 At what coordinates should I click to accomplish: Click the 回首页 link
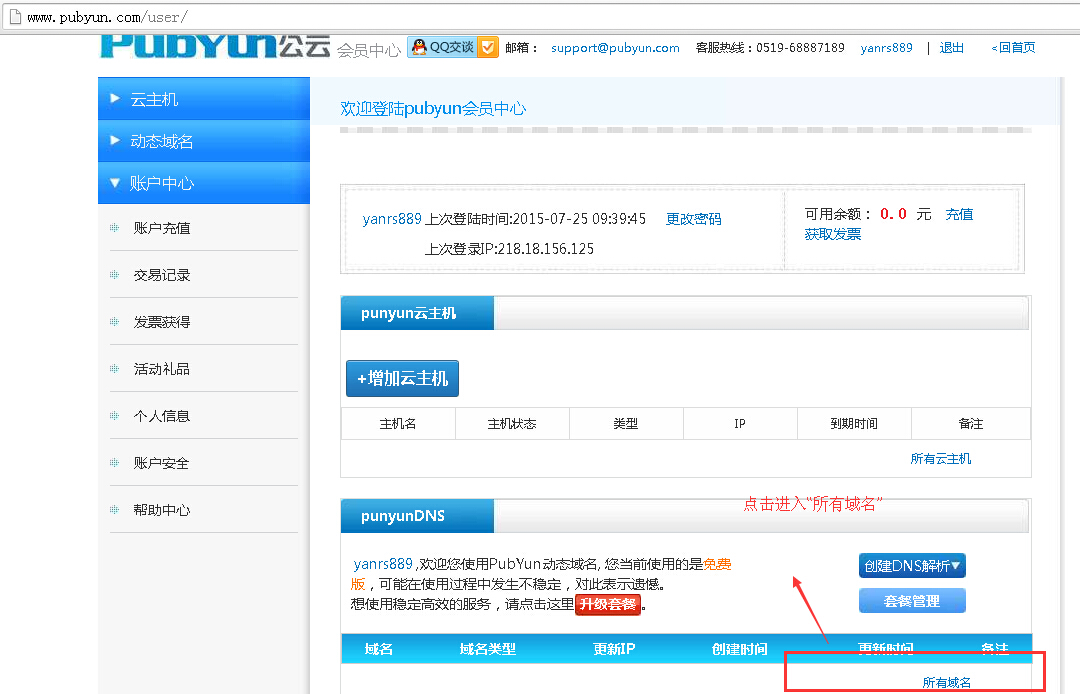[x=1014, y=48]
